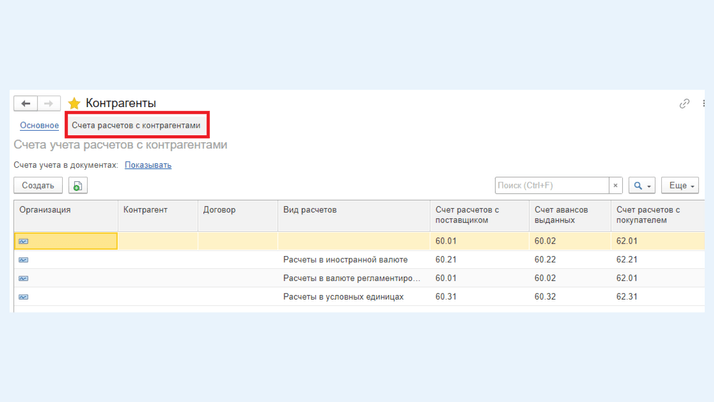
Task: Click the row icon for Расчеты в условных единицах
Action: tap(23, 297)
